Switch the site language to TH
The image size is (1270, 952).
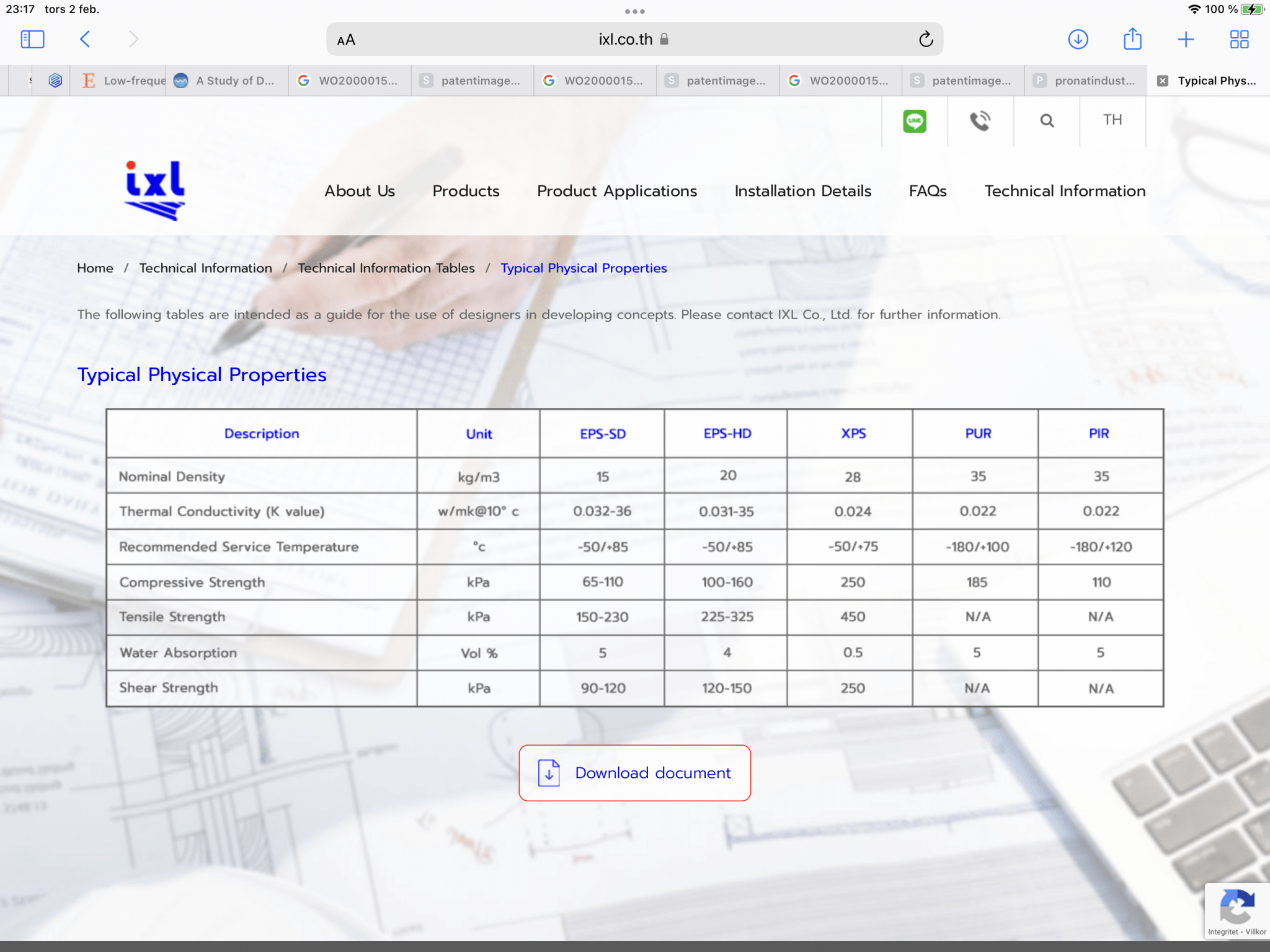(x=1112, y=120)
